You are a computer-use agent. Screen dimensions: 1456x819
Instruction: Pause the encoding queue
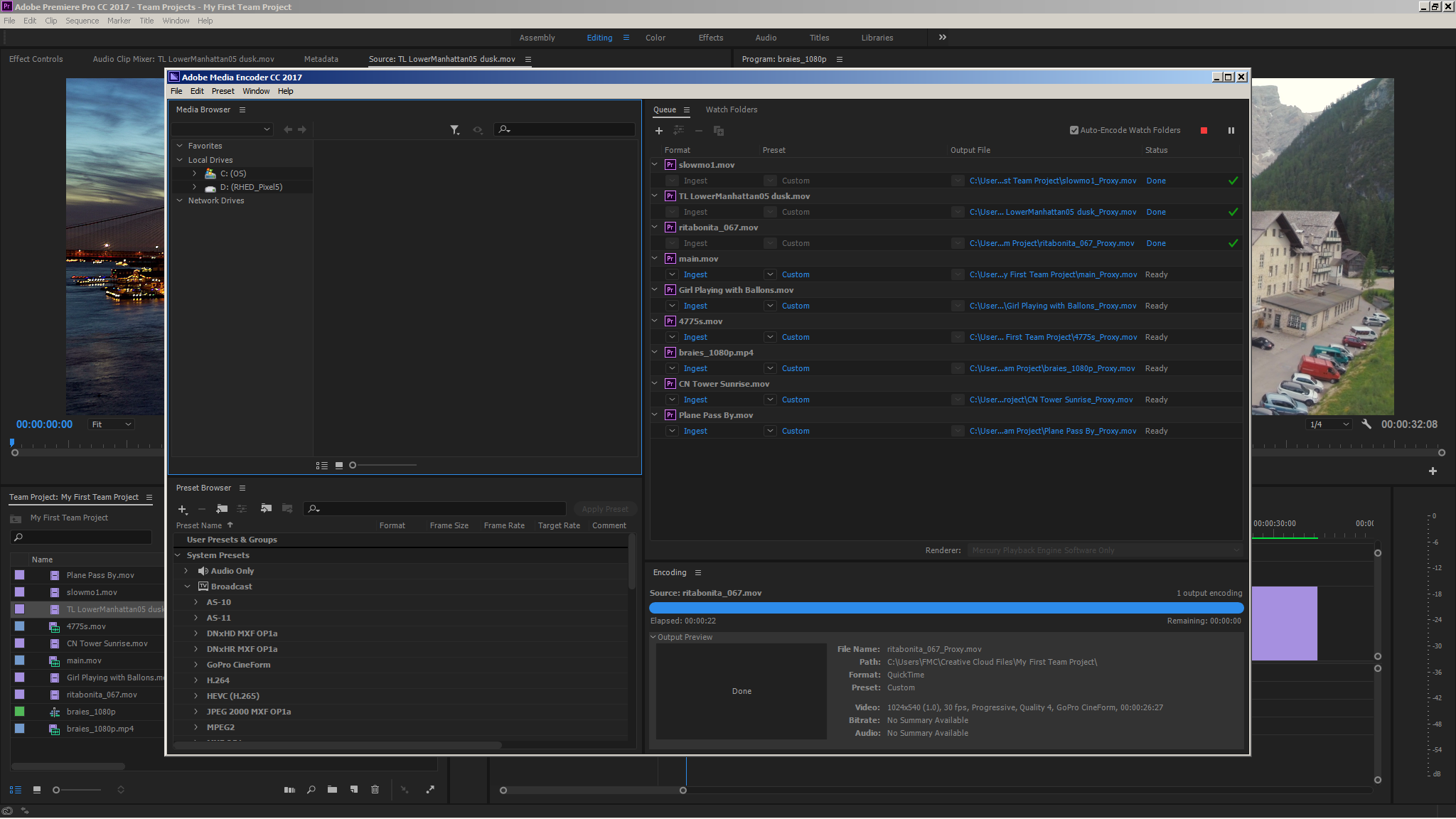[1231, 131]
